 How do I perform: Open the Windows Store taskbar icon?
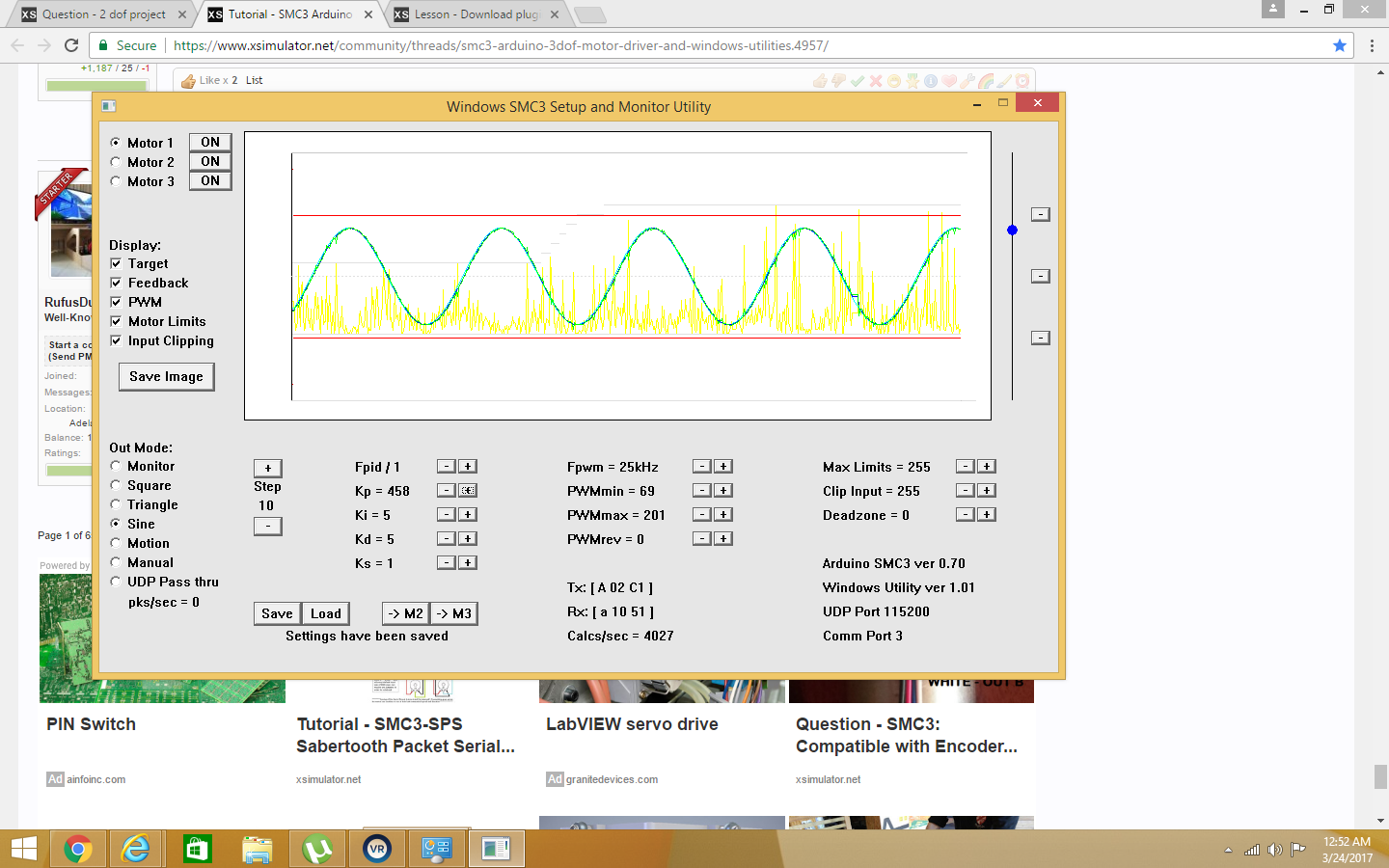coord(197,849)
